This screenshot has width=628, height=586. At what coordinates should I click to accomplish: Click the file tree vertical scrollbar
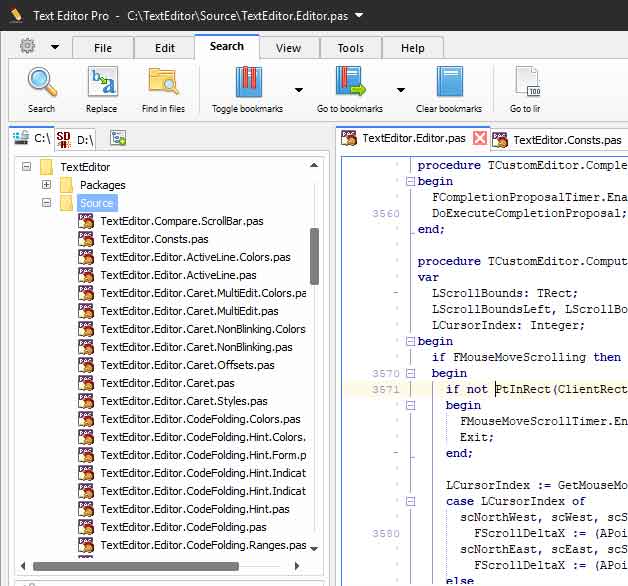[x=315, y=255]
